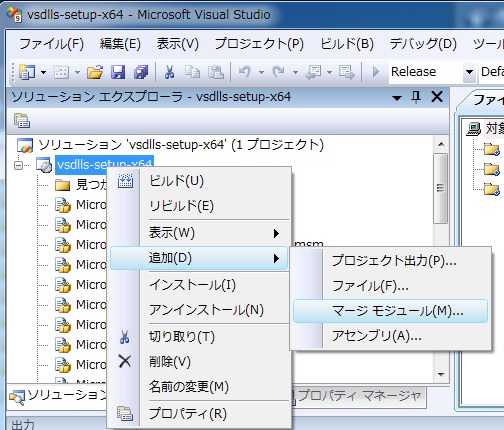The width and height of the screenshot is (504, 430).
Task: Click the Navigate Forward icon
Action: 347,72
